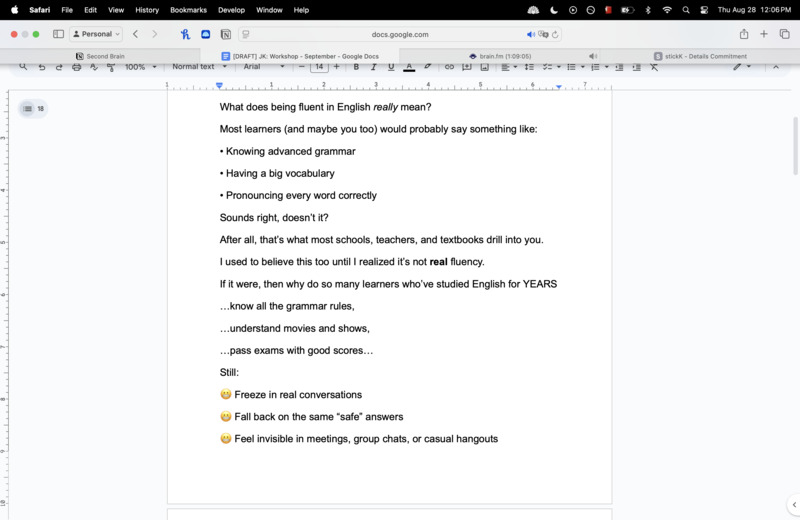800x520 pixels.
Task: Toggle numbered list formatting
Action: [x=595, y=67]
